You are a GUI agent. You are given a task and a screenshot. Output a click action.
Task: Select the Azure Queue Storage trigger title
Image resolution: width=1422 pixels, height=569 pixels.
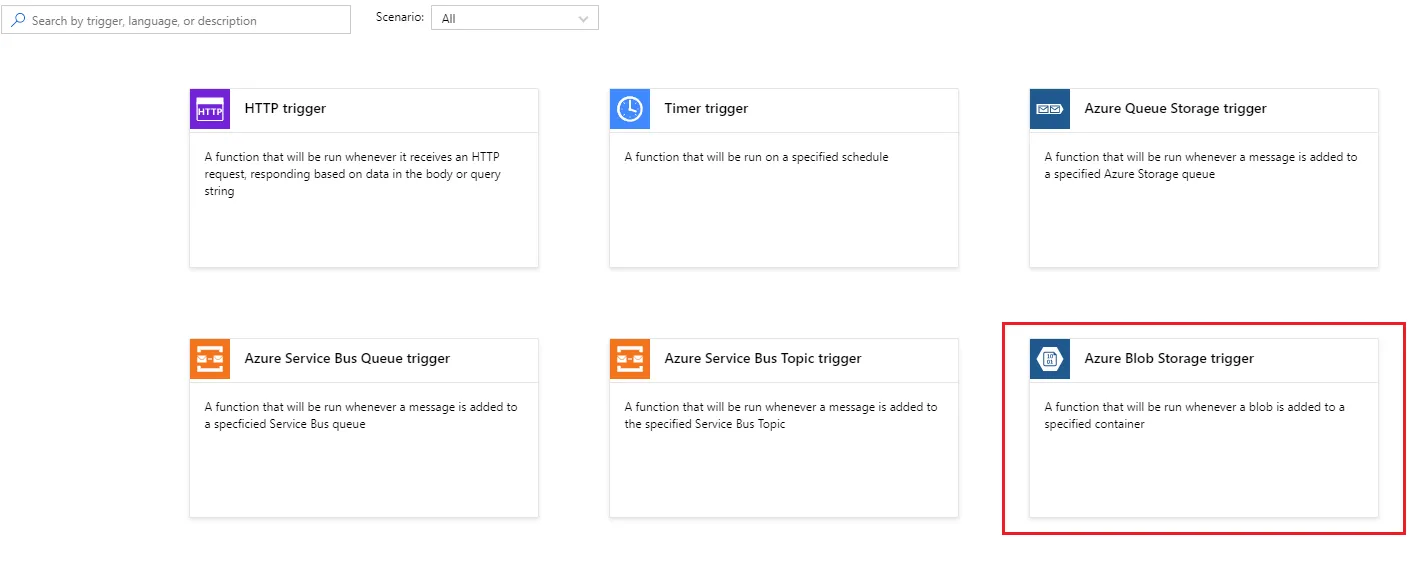click(x=1175, y=108)
